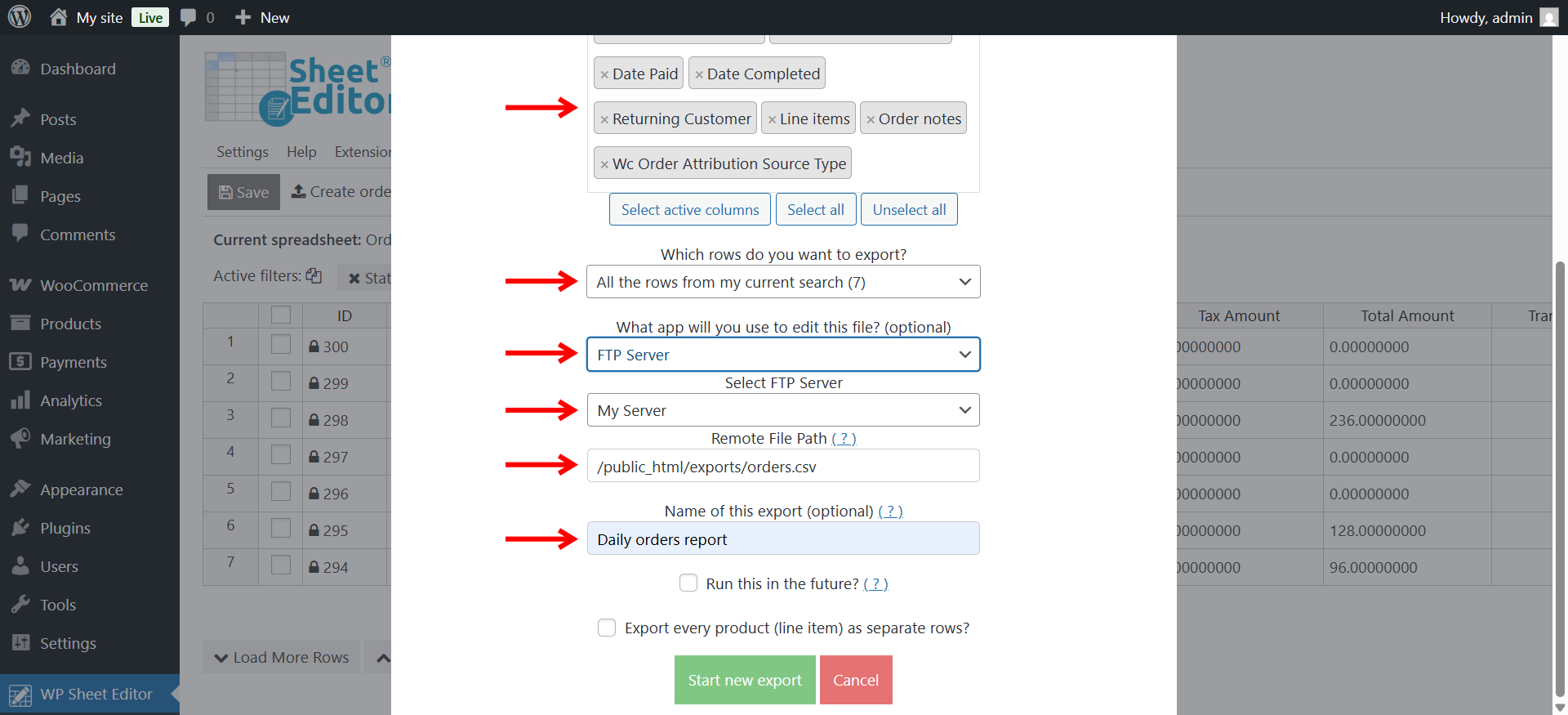This screenshot has height=715, width=1568.
Task: Click the WooCommerce sidebar icon
Action: pyautogui.click(x=20, y=285)
